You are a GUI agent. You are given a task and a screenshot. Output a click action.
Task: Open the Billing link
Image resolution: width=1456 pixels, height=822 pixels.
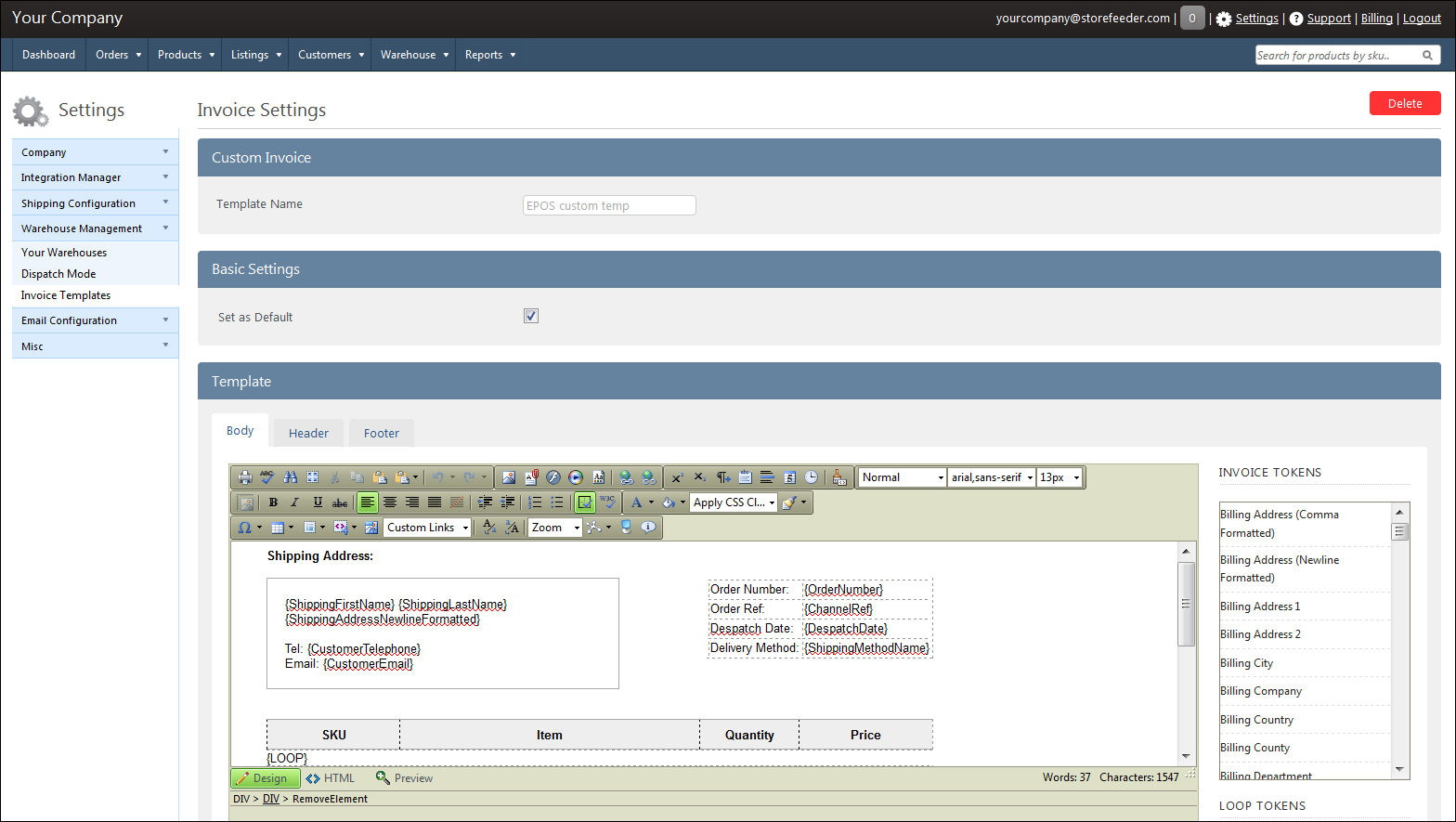coord(1377,18)
